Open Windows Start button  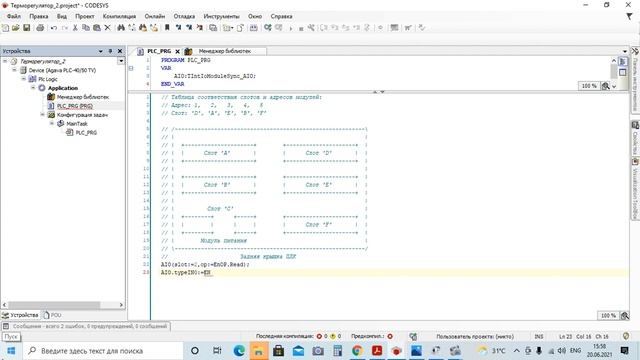[11, 351]
